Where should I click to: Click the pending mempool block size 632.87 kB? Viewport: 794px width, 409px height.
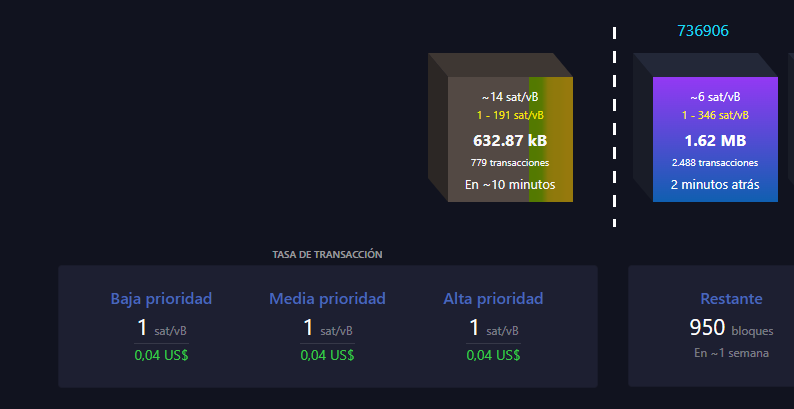tap(510, 140)
